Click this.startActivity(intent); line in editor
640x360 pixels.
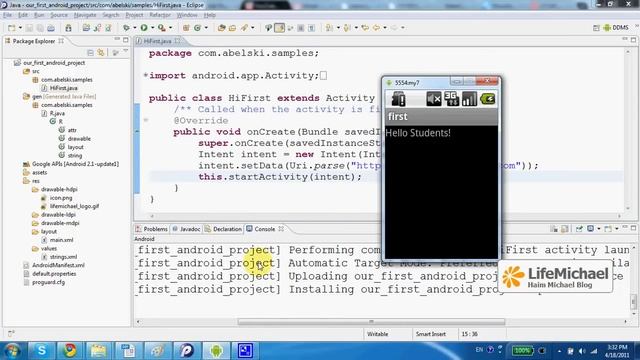point(280,177)
